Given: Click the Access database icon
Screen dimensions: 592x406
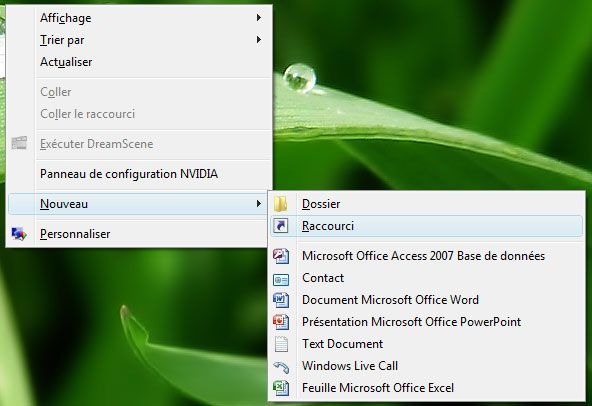Looking at the screenshot, I should point(281,256).
